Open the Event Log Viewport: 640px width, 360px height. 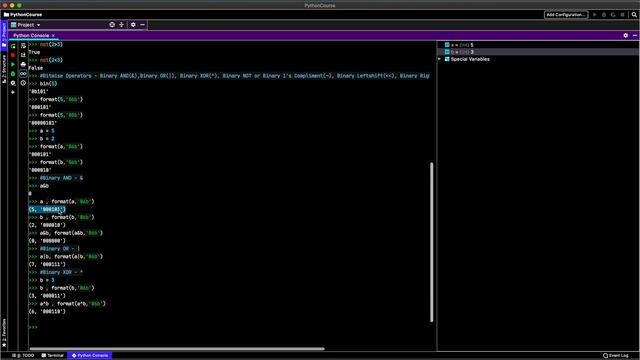(x=616, y=356)
